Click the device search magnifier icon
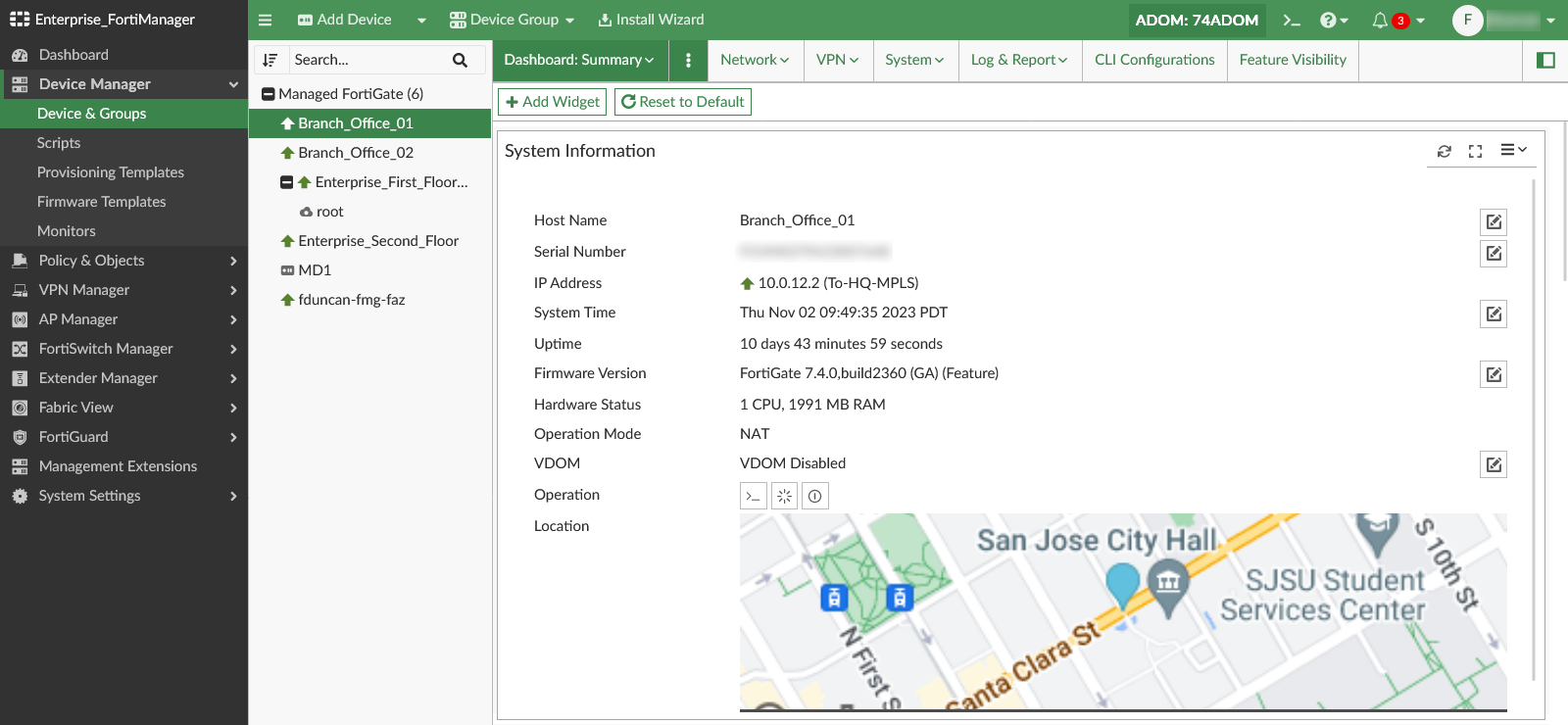This screenshot has height=725, width=1568. point(460,60)
